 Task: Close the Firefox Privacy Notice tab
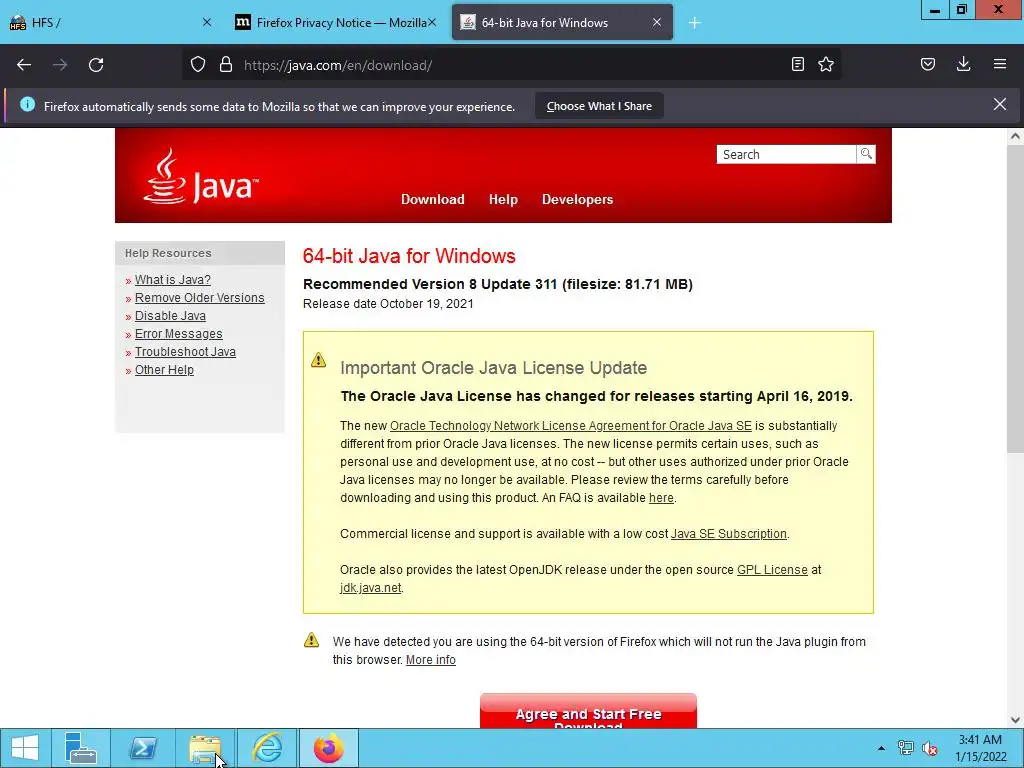(x=432, y=23)
